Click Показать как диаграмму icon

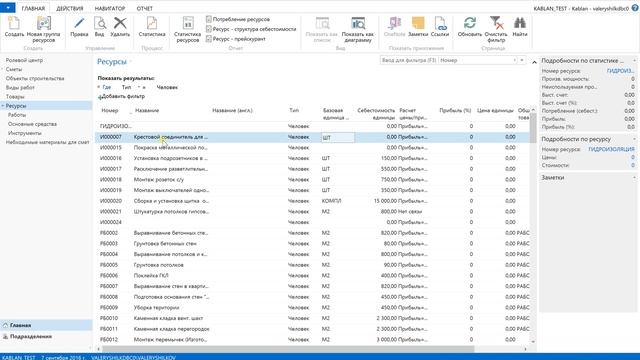click(x=358, y=23)
